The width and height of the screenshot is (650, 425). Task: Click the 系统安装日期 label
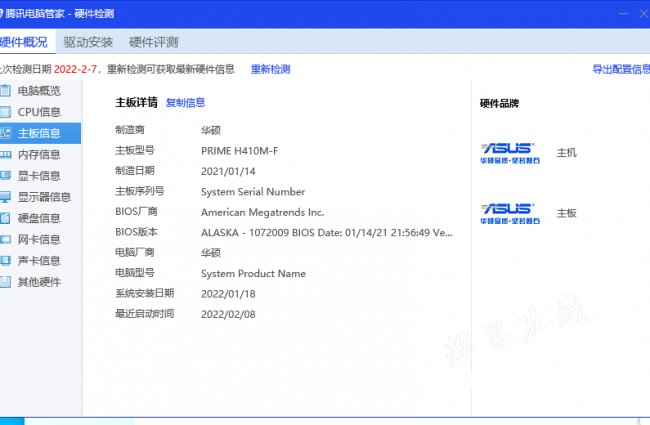[x=145, y=293]
